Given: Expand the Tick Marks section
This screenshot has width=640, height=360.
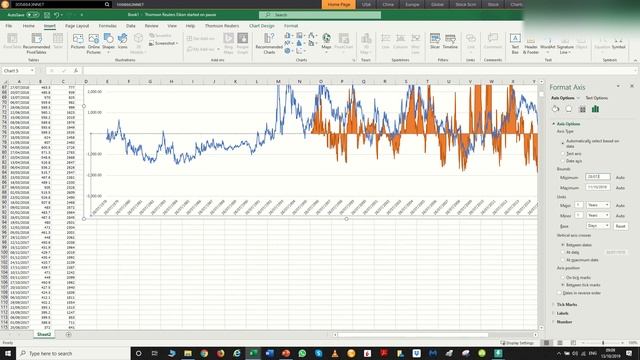Looking at the screenshot, I should (567, 304).
